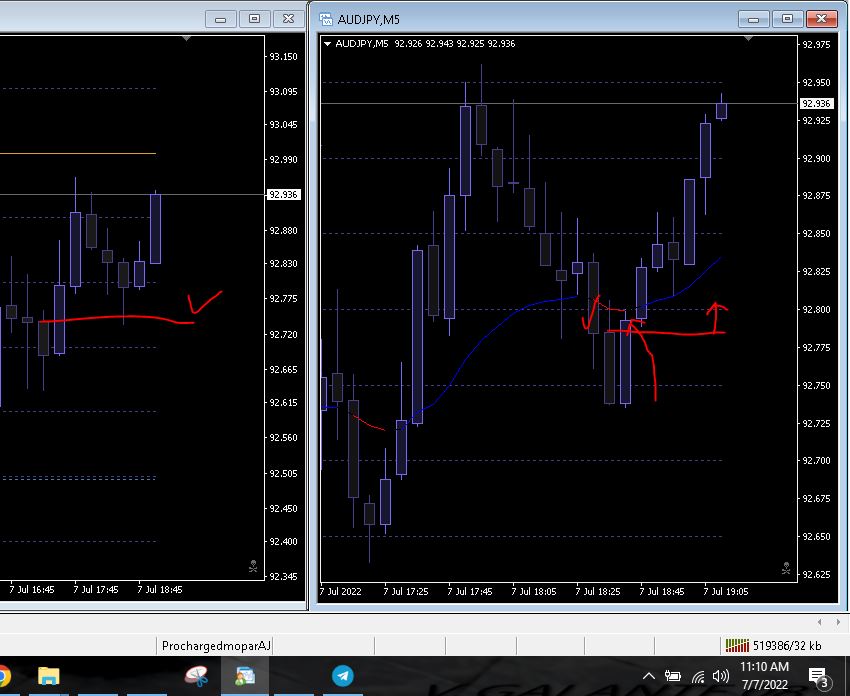Screen dimensions: 850x696
Task: Open the Wi-Fi network icon in system tray
Action: (697, 677)
